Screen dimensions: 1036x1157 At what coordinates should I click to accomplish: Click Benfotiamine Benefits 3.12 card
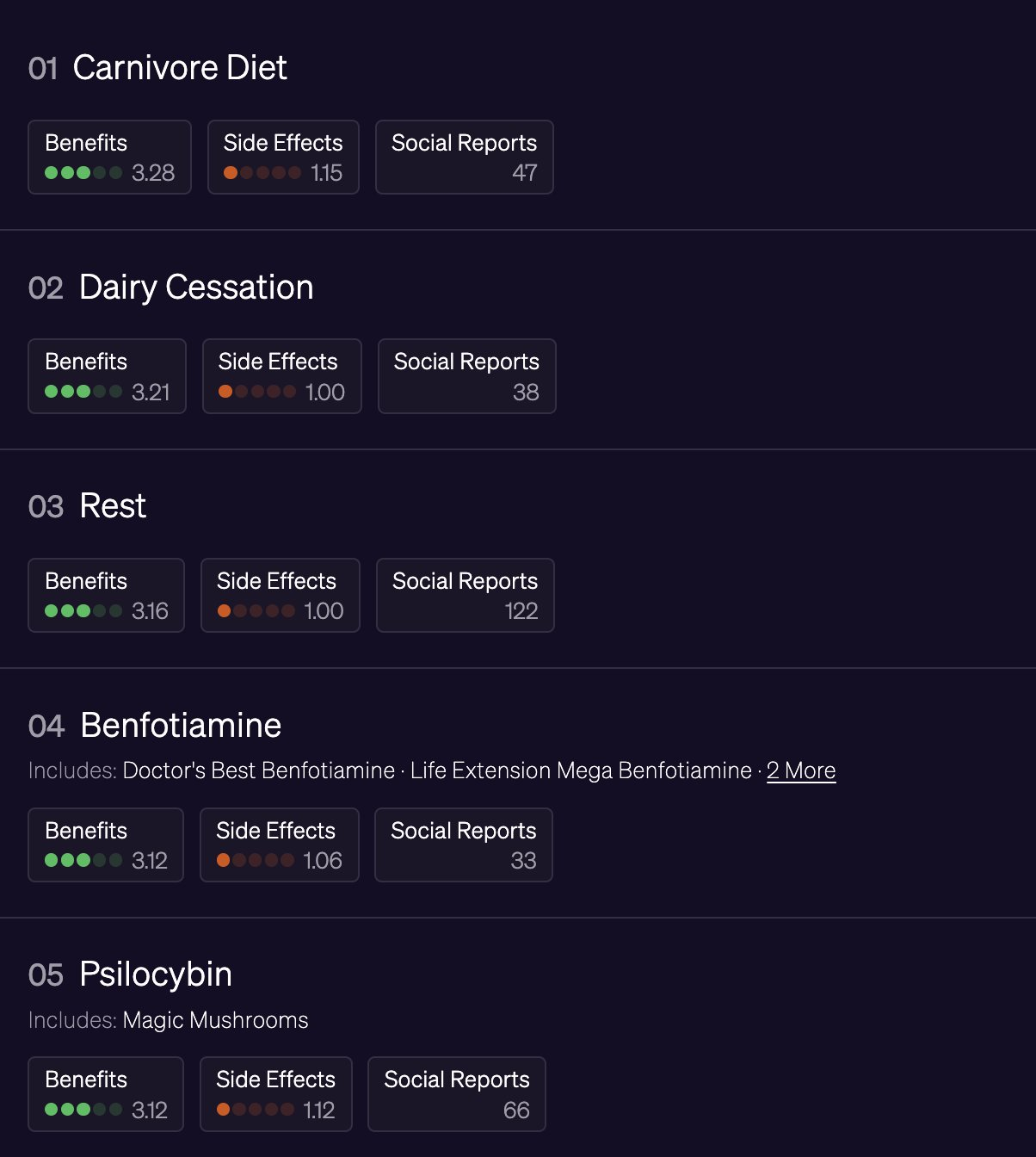click(x=106, y=845)
